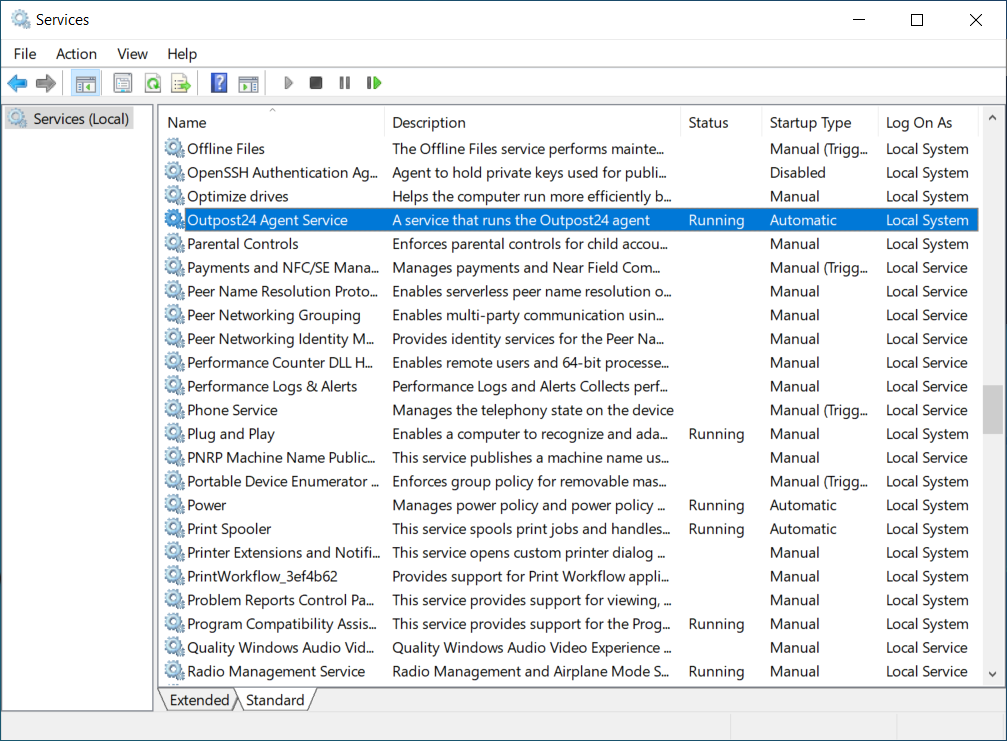Stop the service using the toolbar Stop icon

pyautogui.click(x=316, y=83)
